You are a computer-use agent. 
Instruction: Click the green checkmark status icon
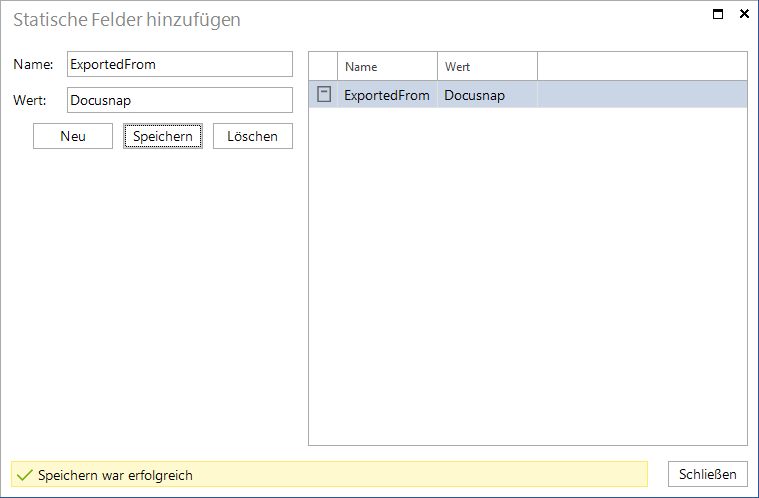[24, 475]
